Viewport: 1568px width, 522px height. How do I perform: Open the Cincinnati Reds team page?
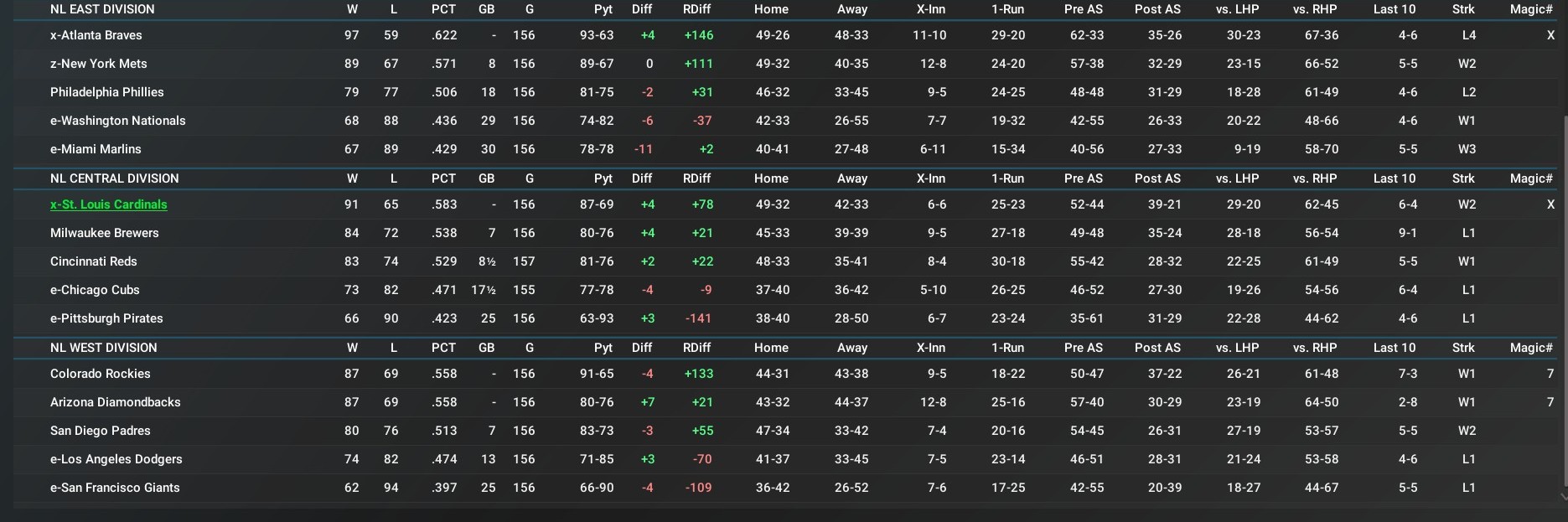[94, 261]
